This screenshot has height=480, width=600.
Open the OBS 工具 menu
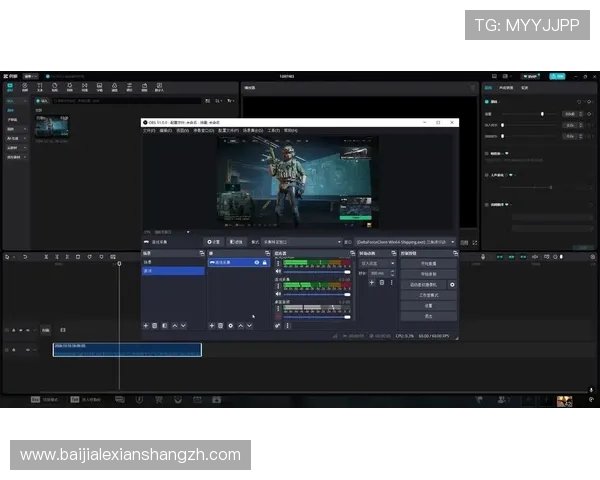273,130
